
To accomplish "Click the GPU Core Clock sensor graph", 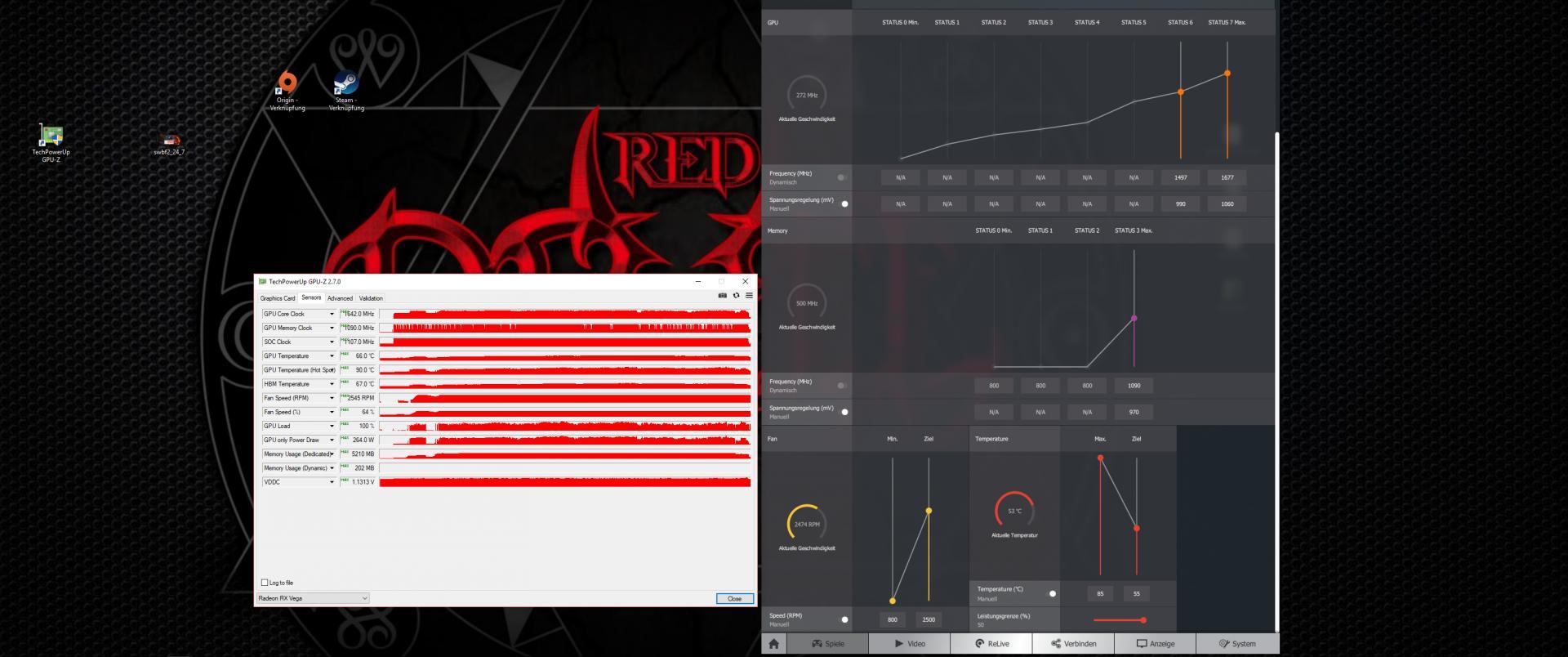I will tap(564, 314).
